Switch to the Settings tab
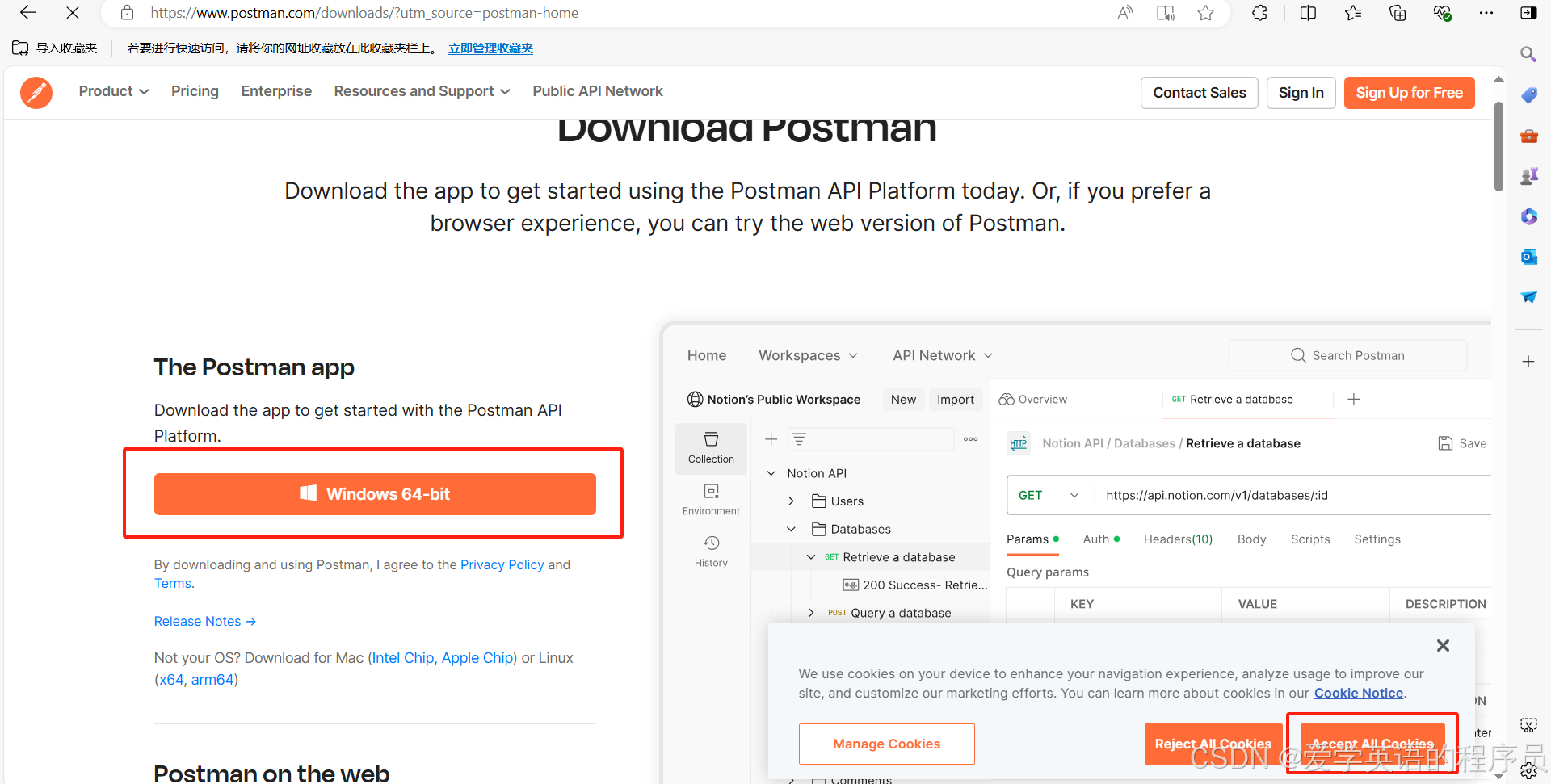Image resolution: width=1551 pixels, height=784 pixels. (1377, 539)
